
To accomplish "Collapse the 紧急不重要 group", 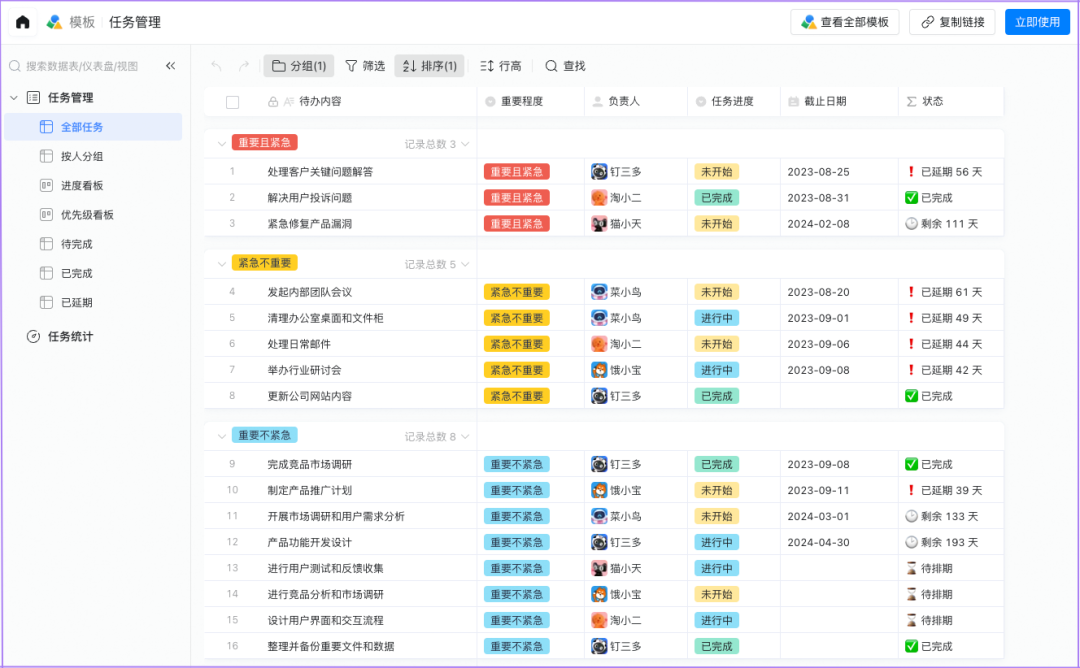I will pos(222,263).
